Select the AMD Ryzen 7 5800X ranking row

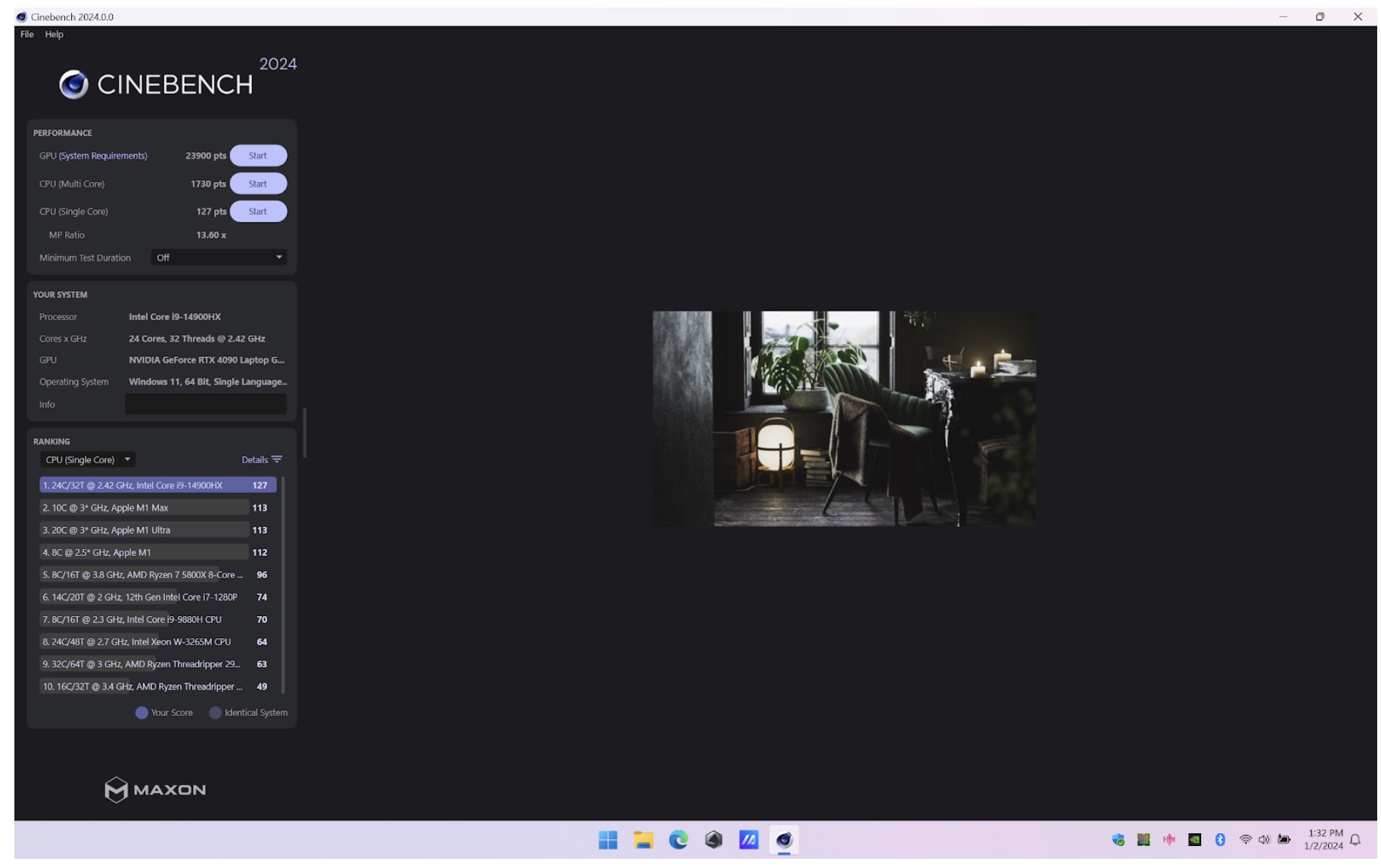[x=158, y=575]
